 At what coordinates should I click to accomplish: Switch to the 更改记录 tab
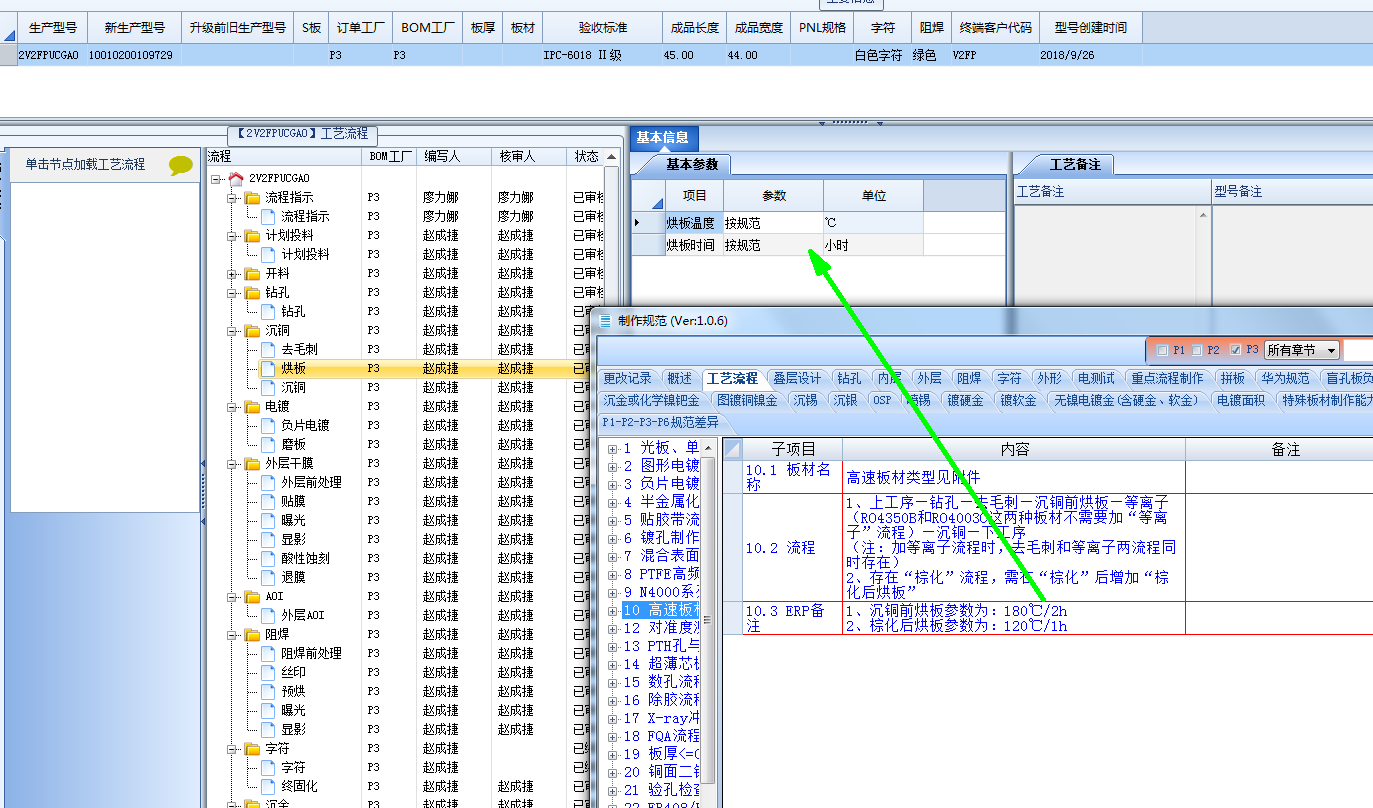click(x=627, y=378)
